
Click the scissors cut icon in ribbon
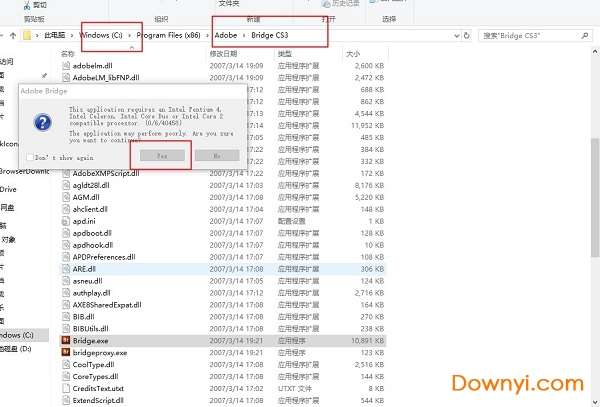pyautogui.click(x=27, y=5)
